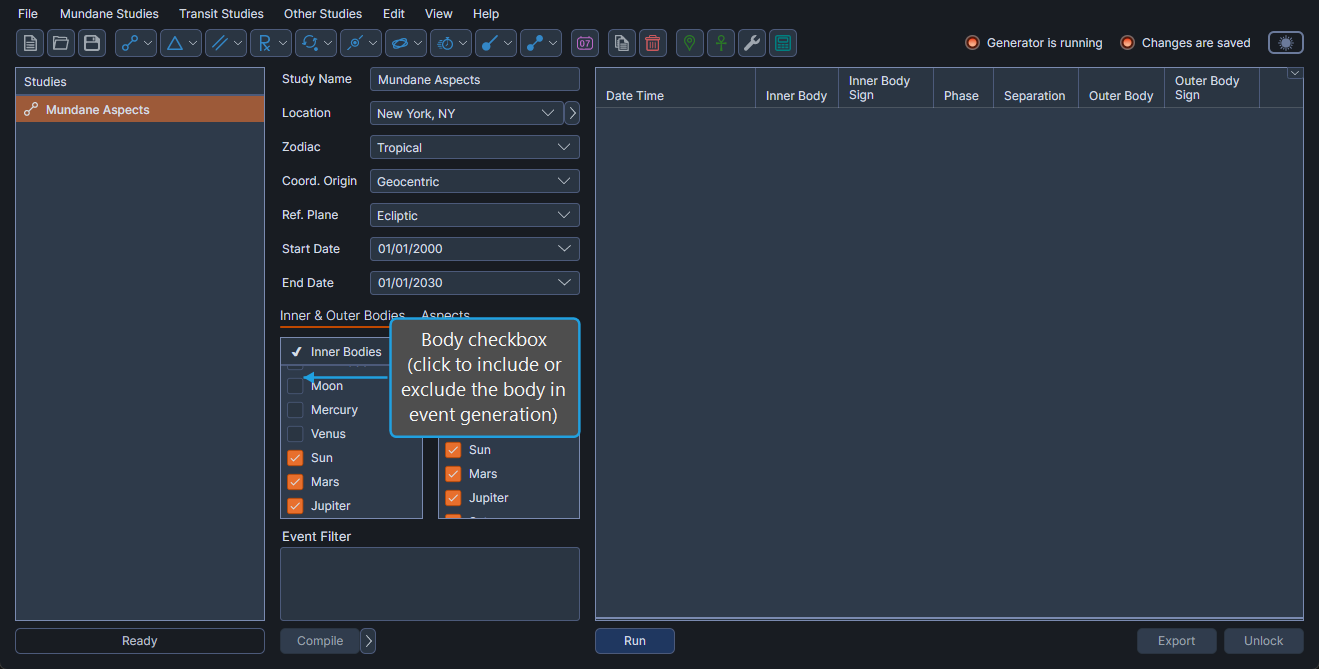Click the Save floppy disk icon
Image resolution: width=1319 pixels, height=669 pixels.
click(x=92, y=43)
